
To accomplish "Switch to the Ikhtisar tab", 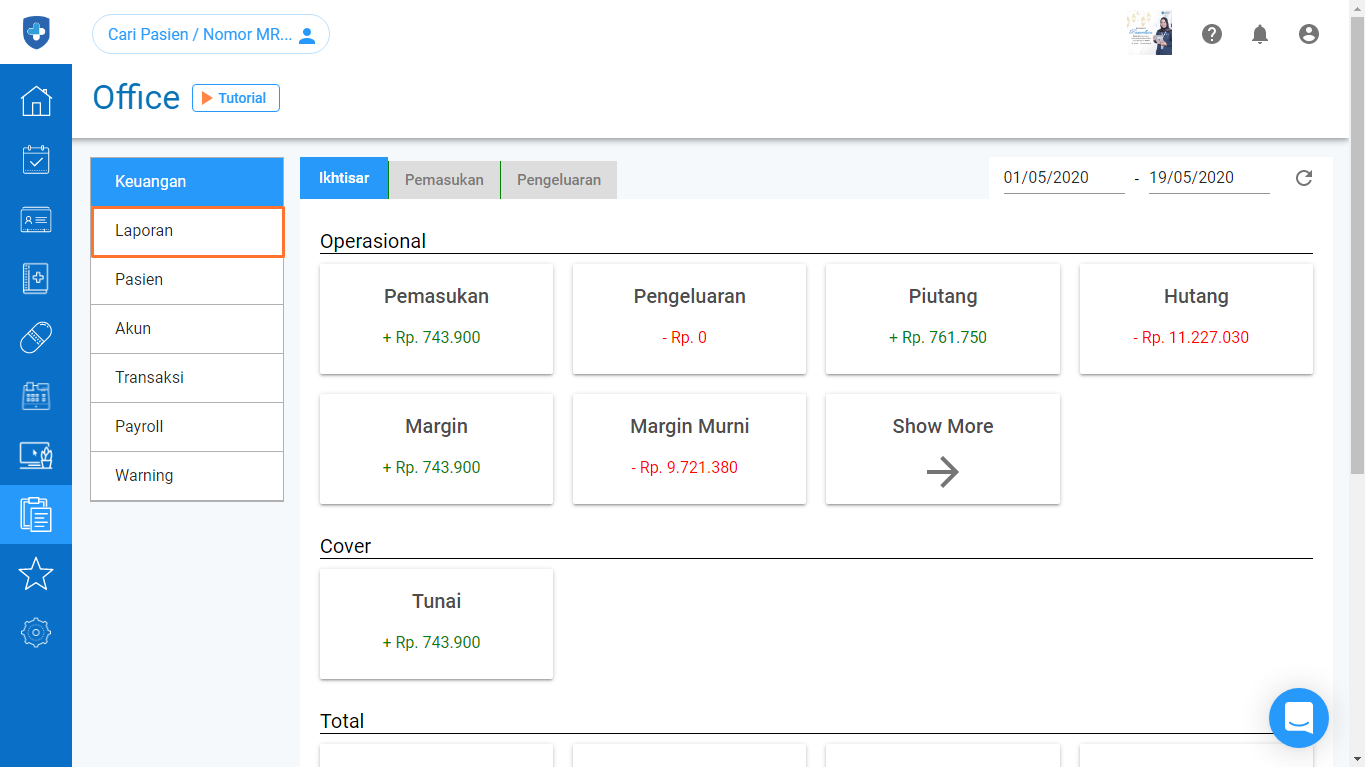I will click(x=344, y=178).
